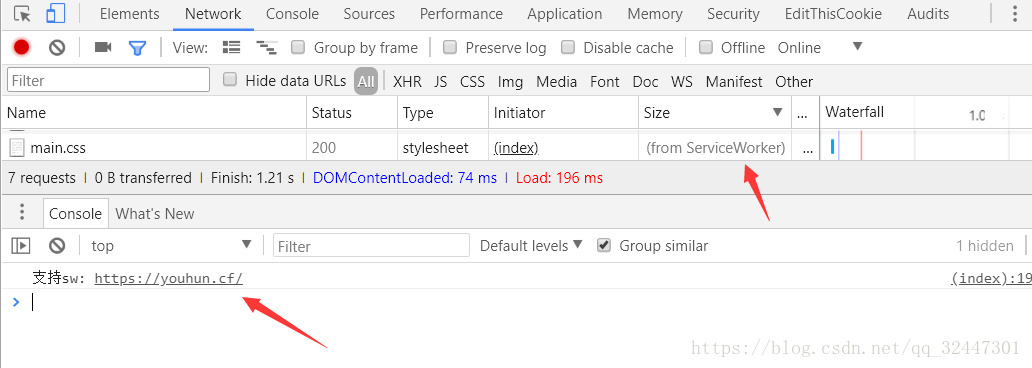Open the What's New drawer tab
Screen dimensions: 1032x368
pos(155,214)
